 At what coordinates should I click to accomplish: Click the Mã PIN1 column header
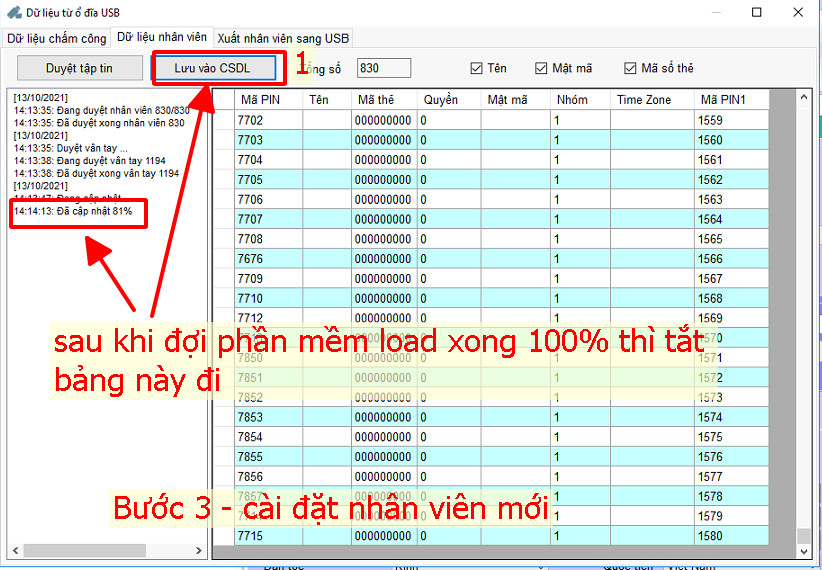[731, 100]
